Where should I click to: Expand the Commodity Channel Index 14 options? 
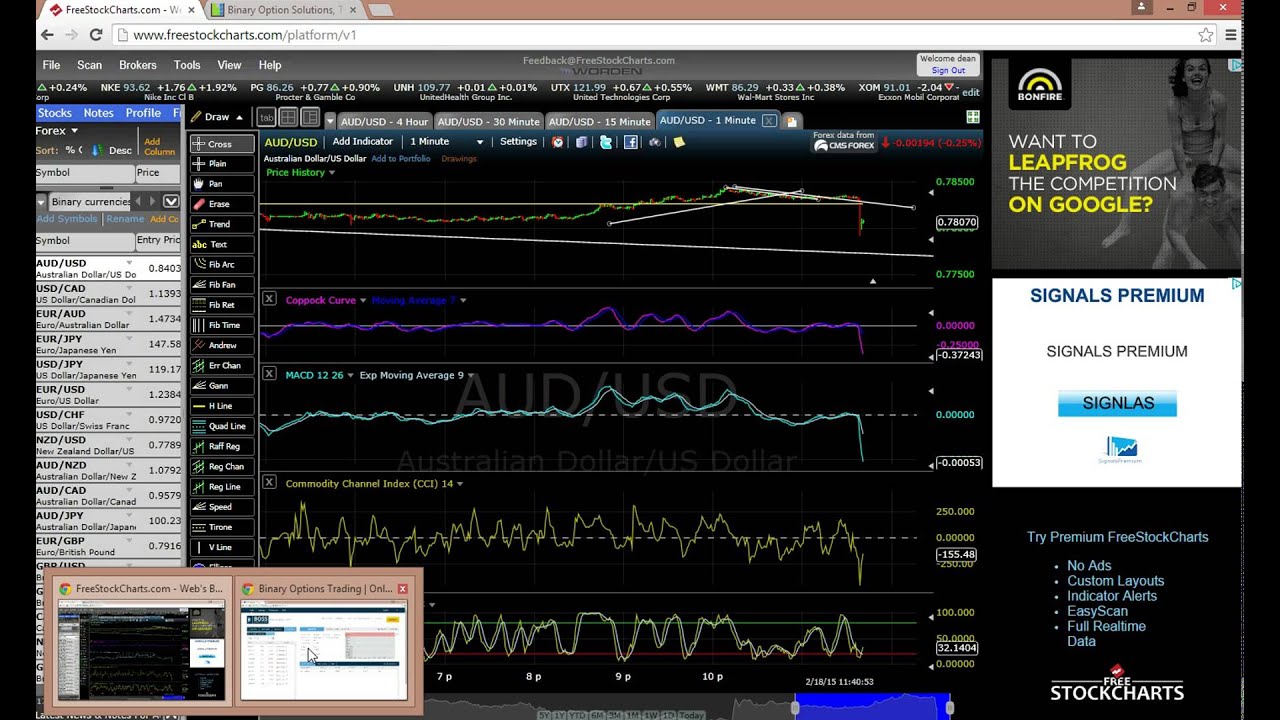pos(459,484)
